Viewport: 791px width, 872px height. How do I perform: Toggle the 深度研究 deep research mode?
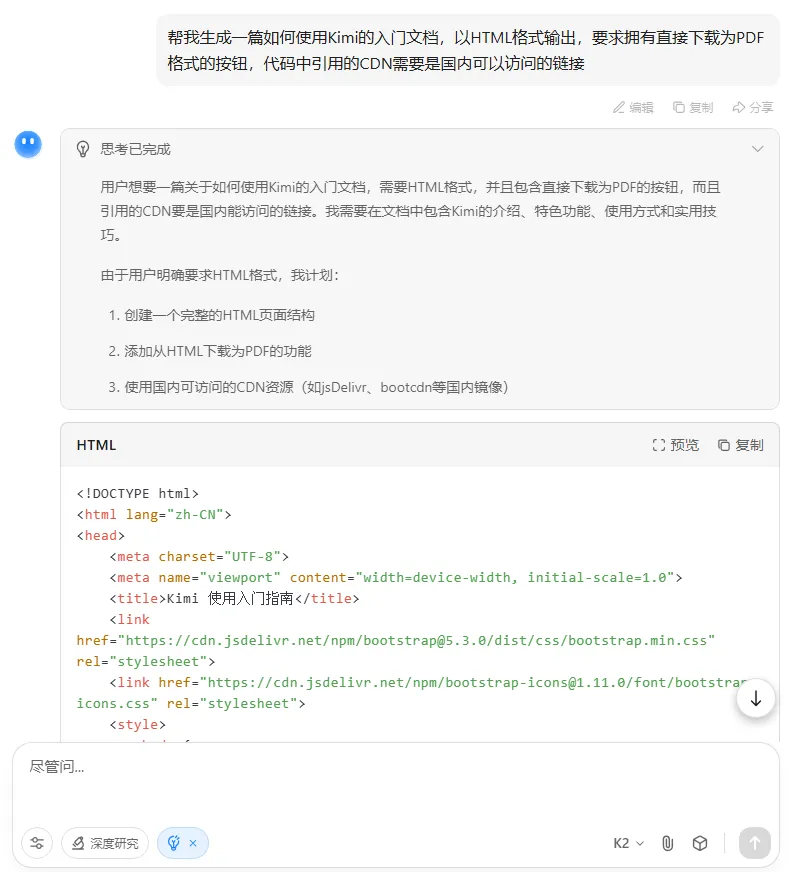(105, 843)
